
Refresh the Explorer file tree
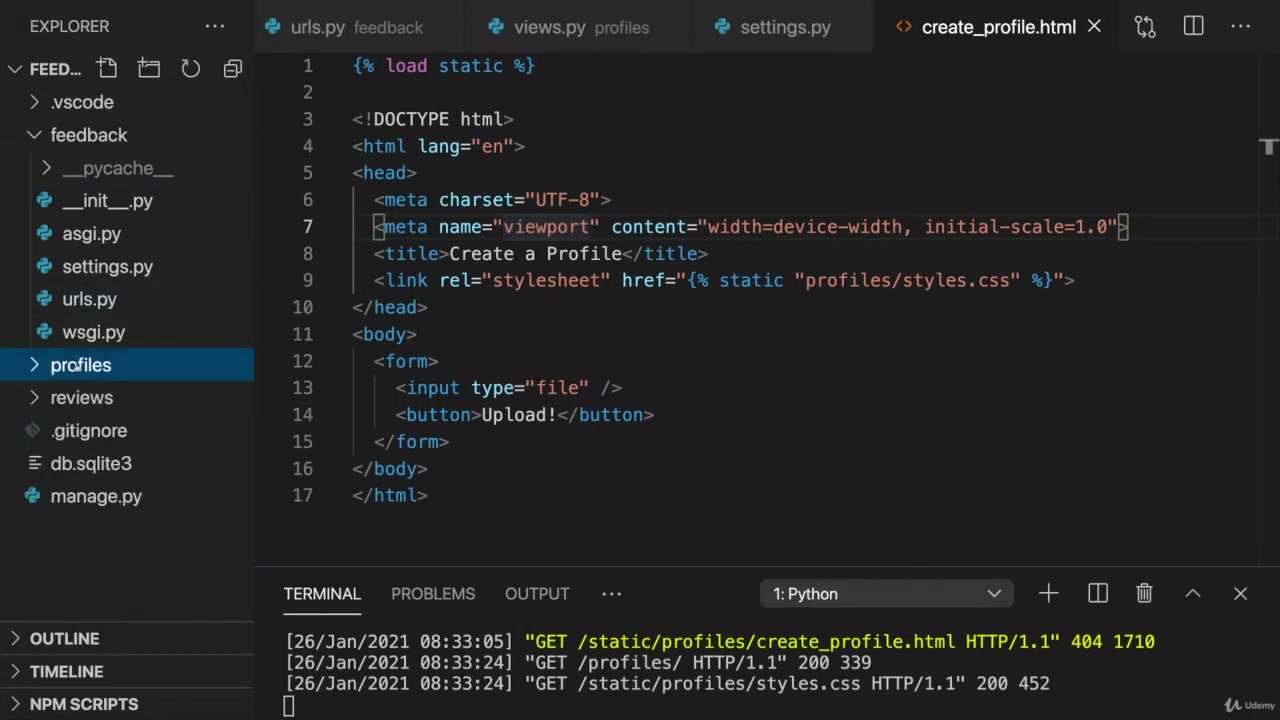(x=190, y=68)
